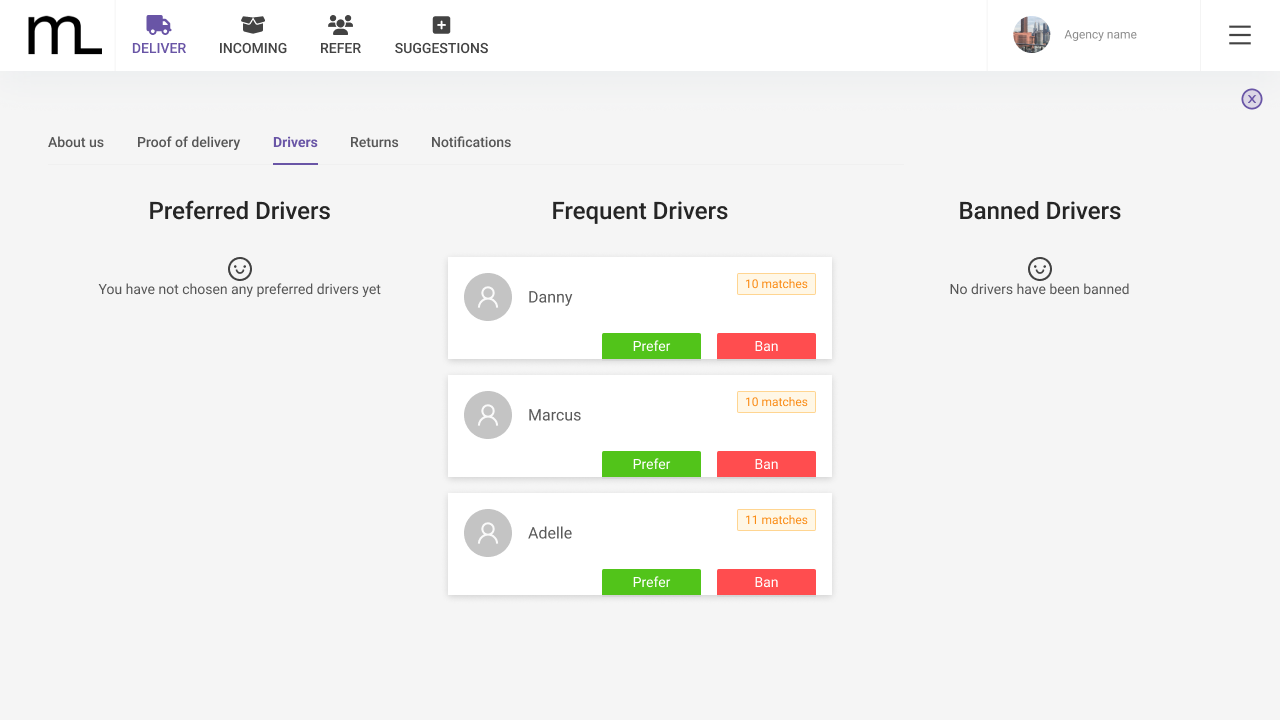Click Marcus's avatar placeholder
The height and width of the screenshot is (720, 1280).
(487, 414)
